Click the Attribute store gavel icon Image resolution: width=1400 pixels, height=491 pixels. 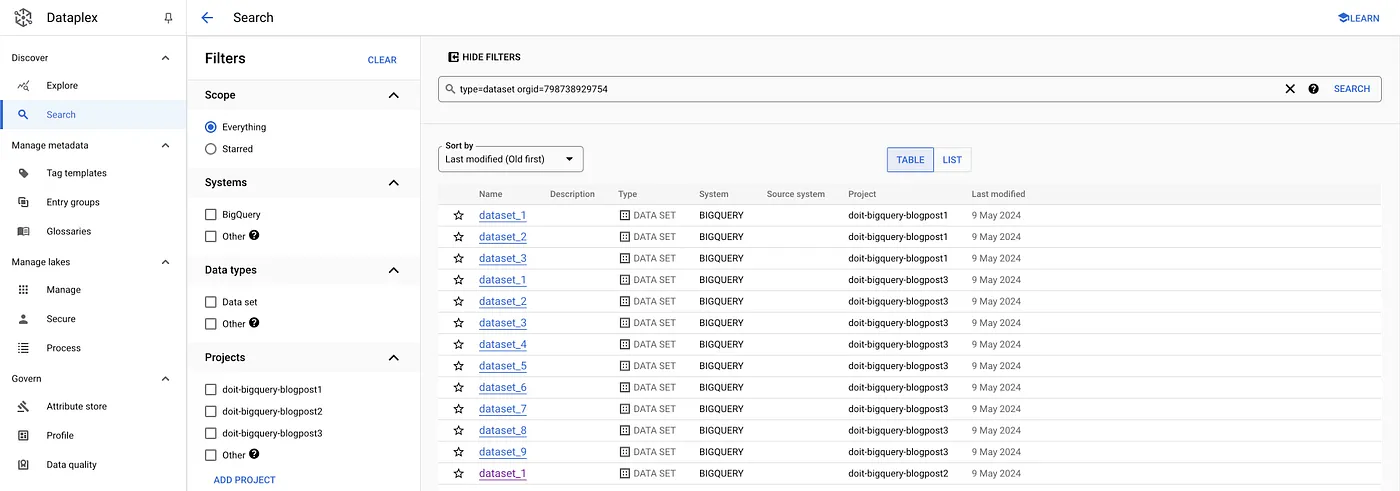tap(23, 406)
